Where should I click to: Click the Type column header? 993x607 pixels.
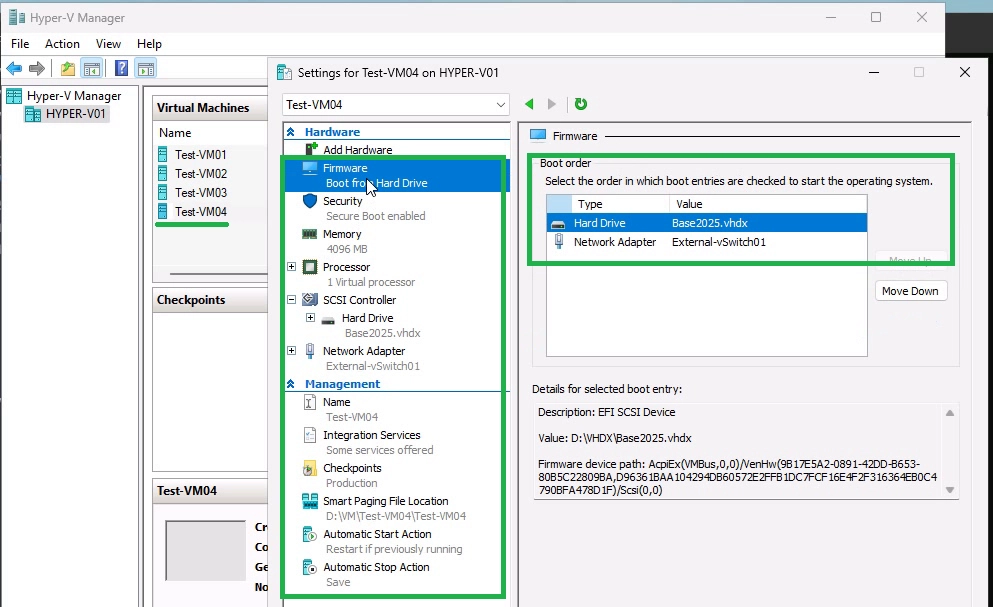620,204
